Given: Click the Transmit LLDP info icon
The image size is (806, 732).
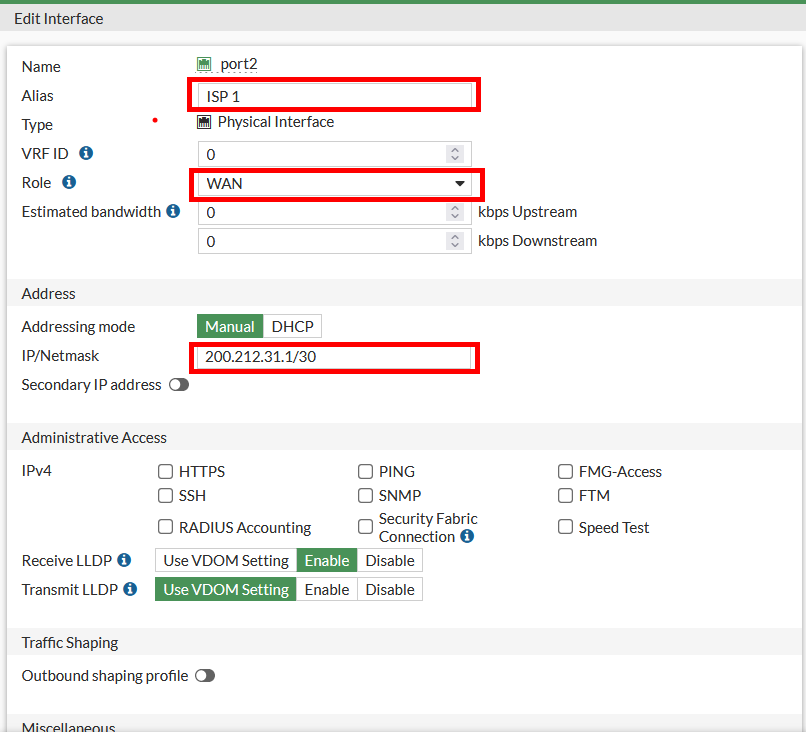Looking at the screenshot, I should click(130, 590).
